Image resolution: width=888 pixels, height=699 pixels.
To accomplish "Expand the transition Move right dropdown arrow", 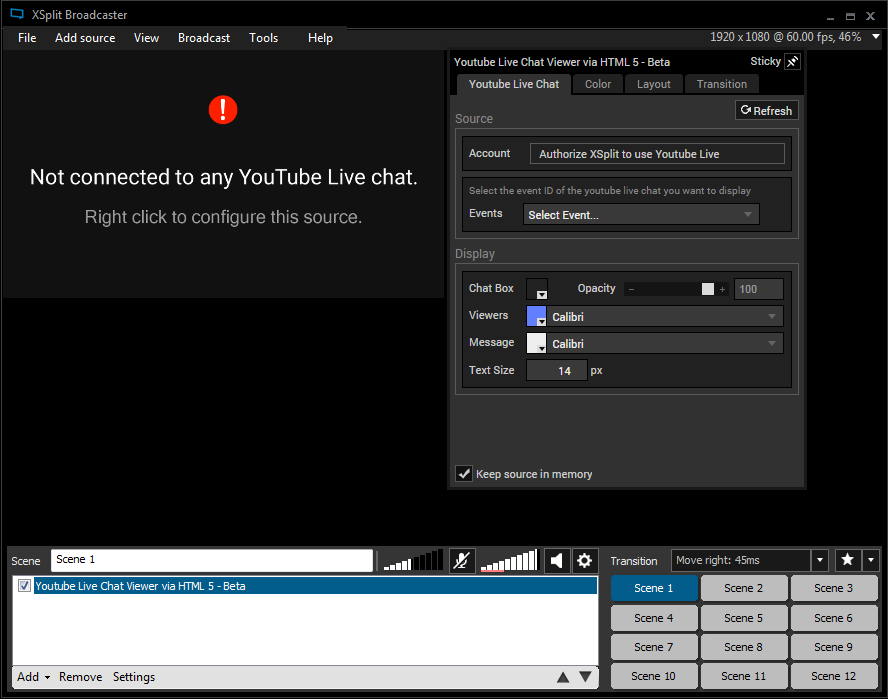I will pyautogui.click(x=819, y=560).
